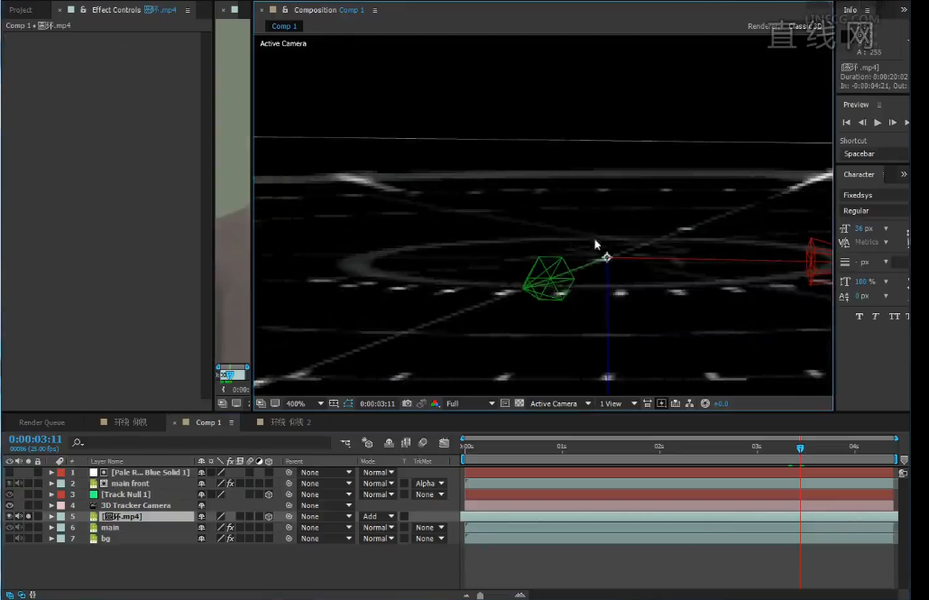Expand the 3D Tracker Camera layer properties
The width and height of the screenshot is (929, 600).
(52, 505)
